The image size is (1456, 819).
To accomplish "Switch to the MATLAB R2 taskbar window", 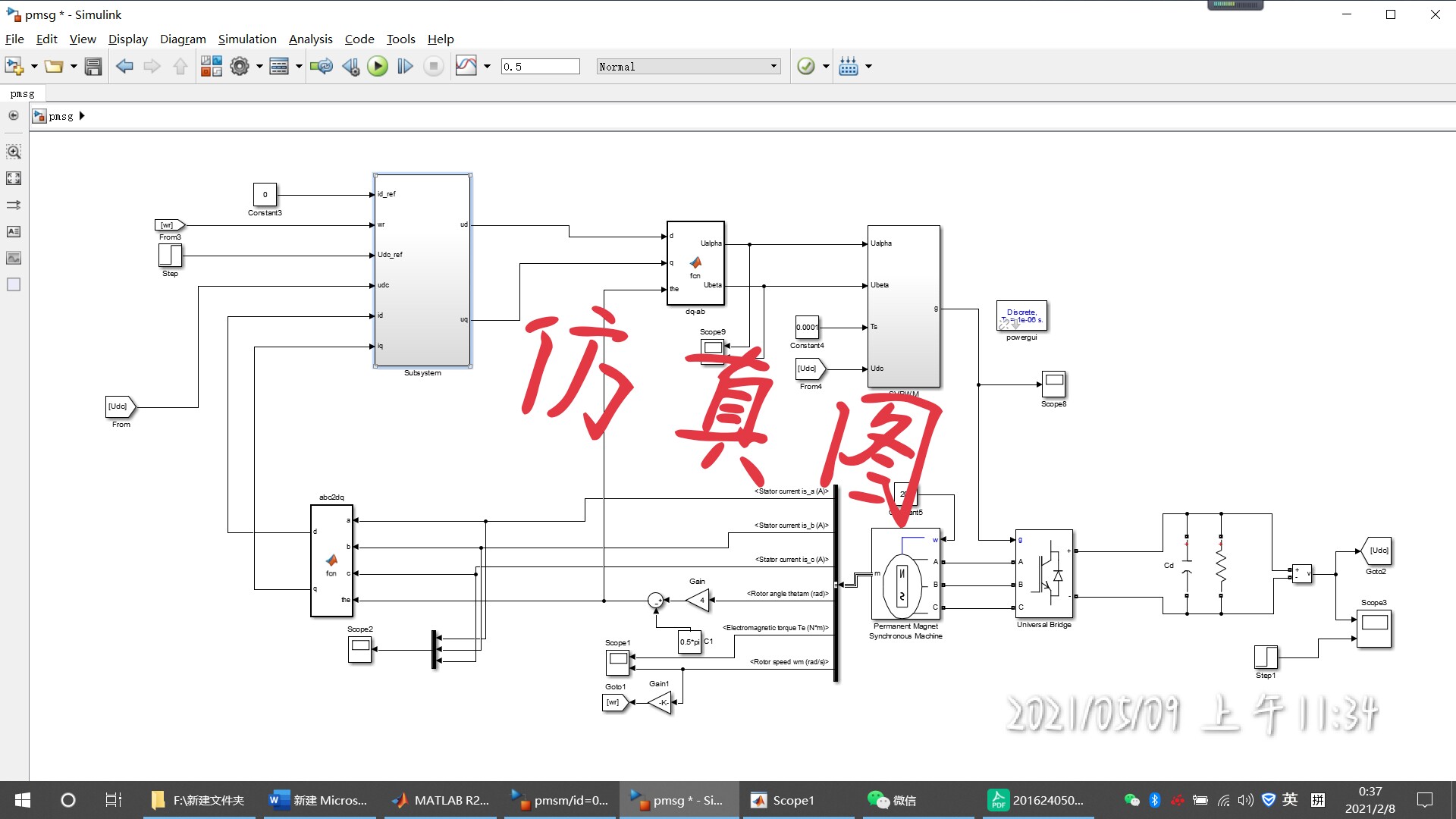I will click(x=441, y=800).
